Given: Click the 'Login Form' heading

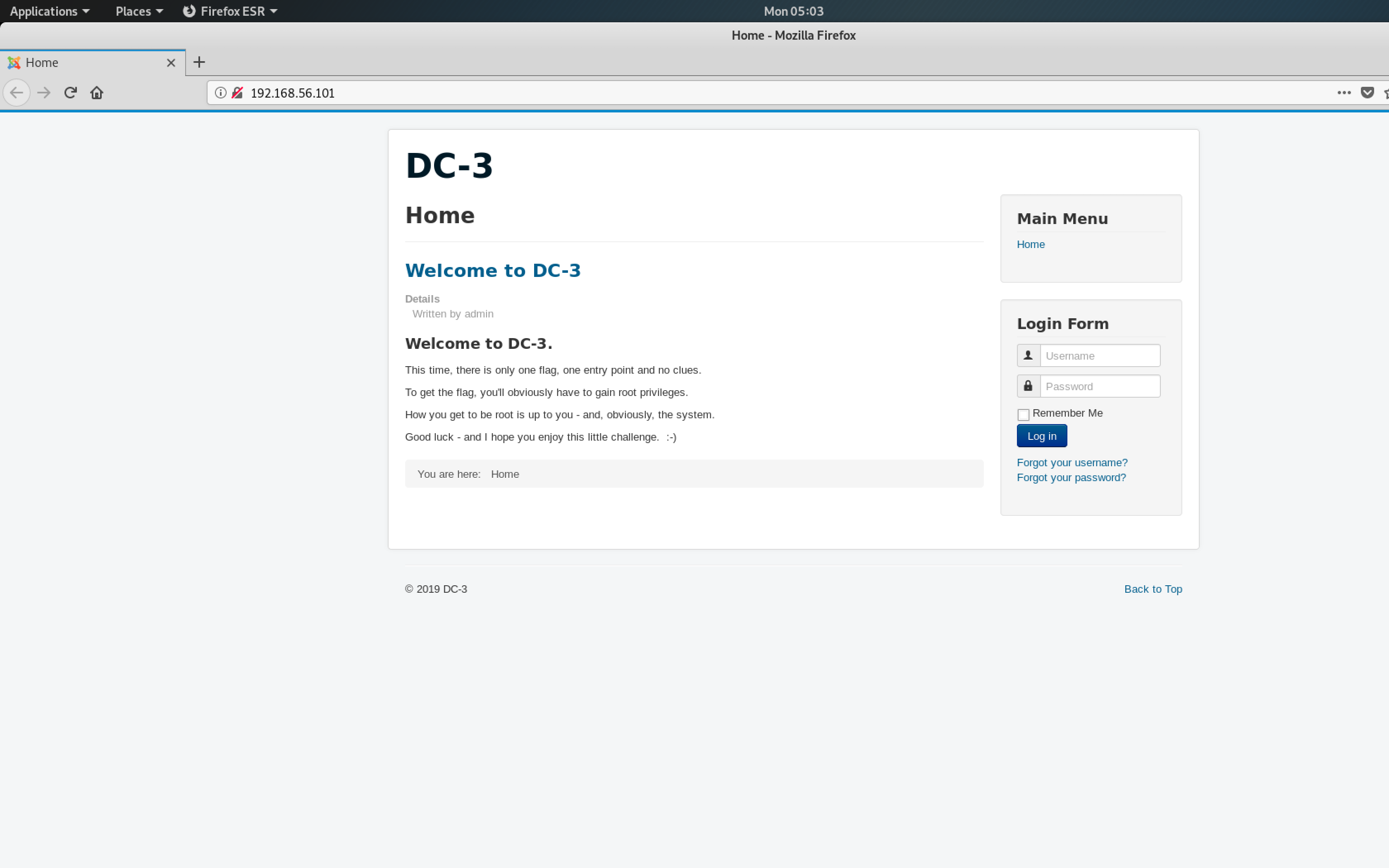Looking at the screenshot, I should [x=1062, y=324].
